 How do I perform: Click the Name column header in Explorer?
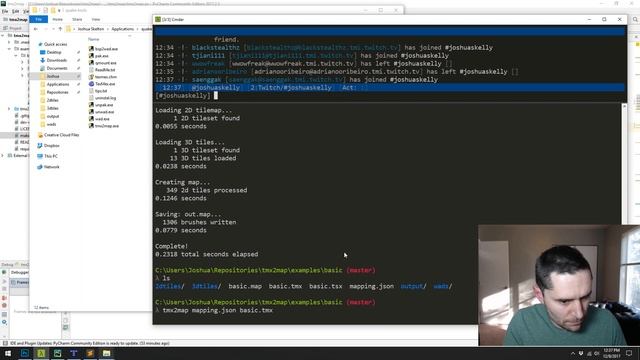click(x=94, y=39)
